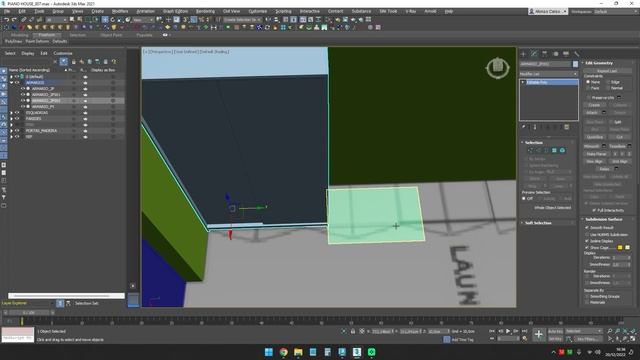Collapse the ARMARIOS layer tree
Viewport: 640px width, 360px height.
(11, 82)
